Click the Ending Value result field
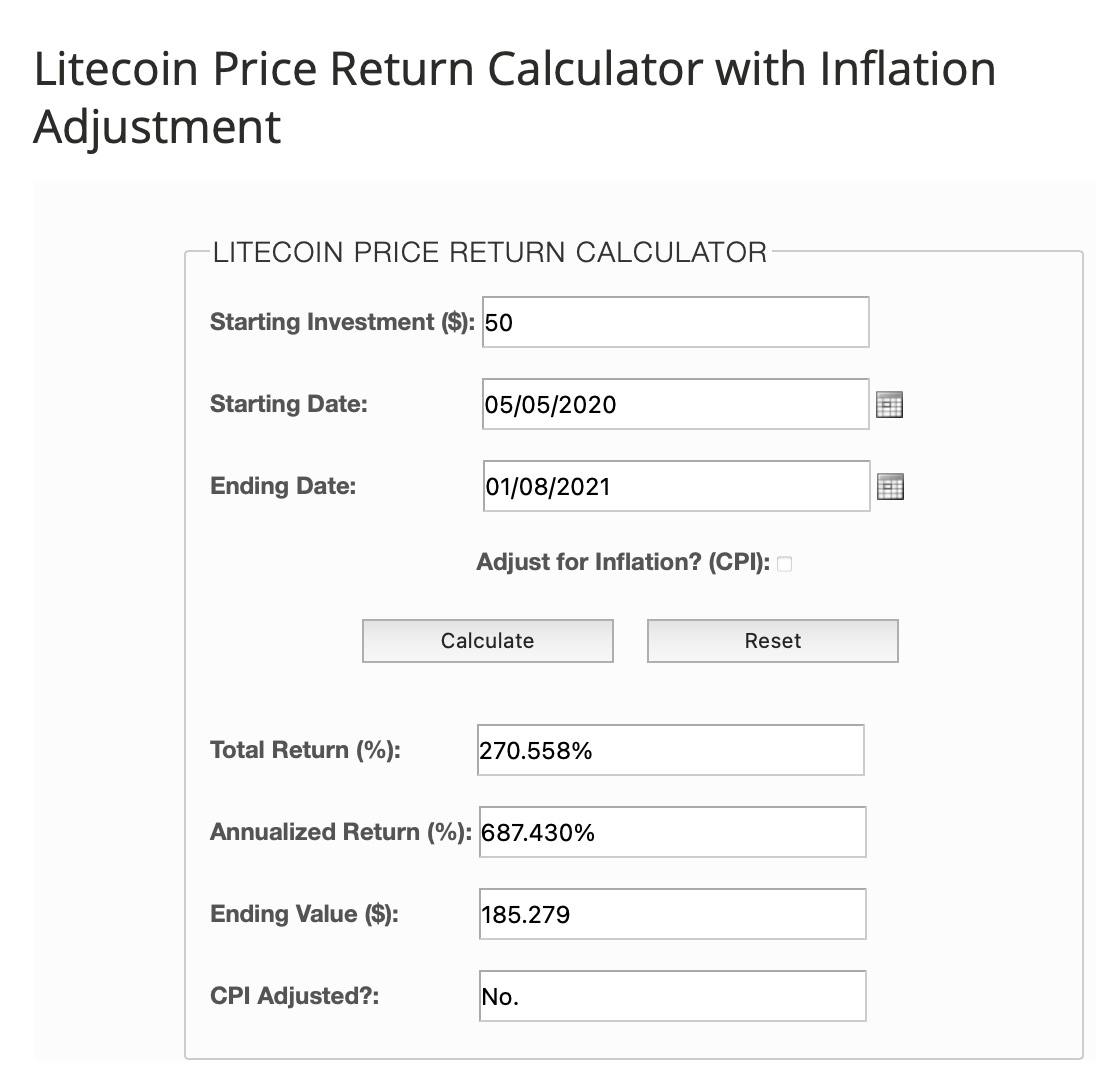This screenshot has width=1096, height=1074. pos(672,914)
